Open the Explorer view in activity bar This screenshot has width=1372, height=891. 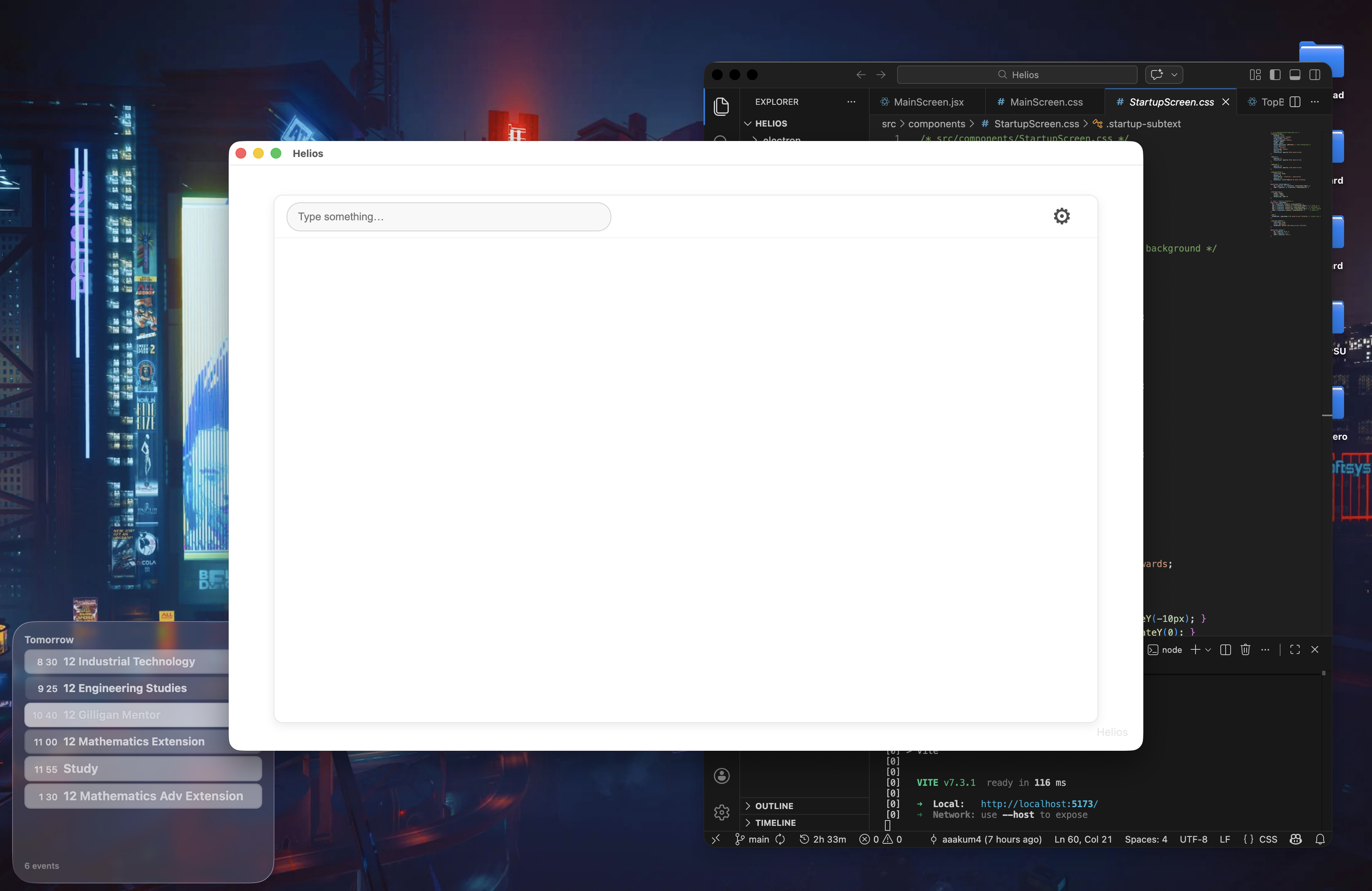click(x=721, y=107)
